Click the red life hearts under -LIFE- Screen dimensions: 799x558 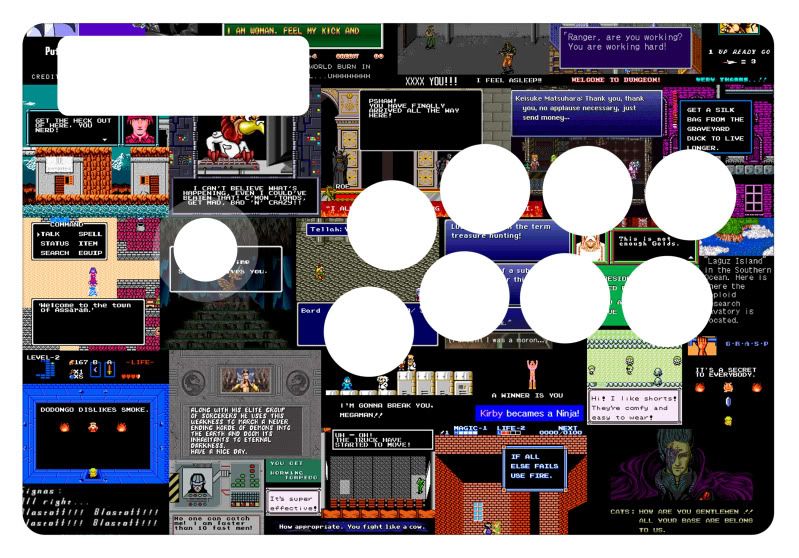tap(130, 377)
